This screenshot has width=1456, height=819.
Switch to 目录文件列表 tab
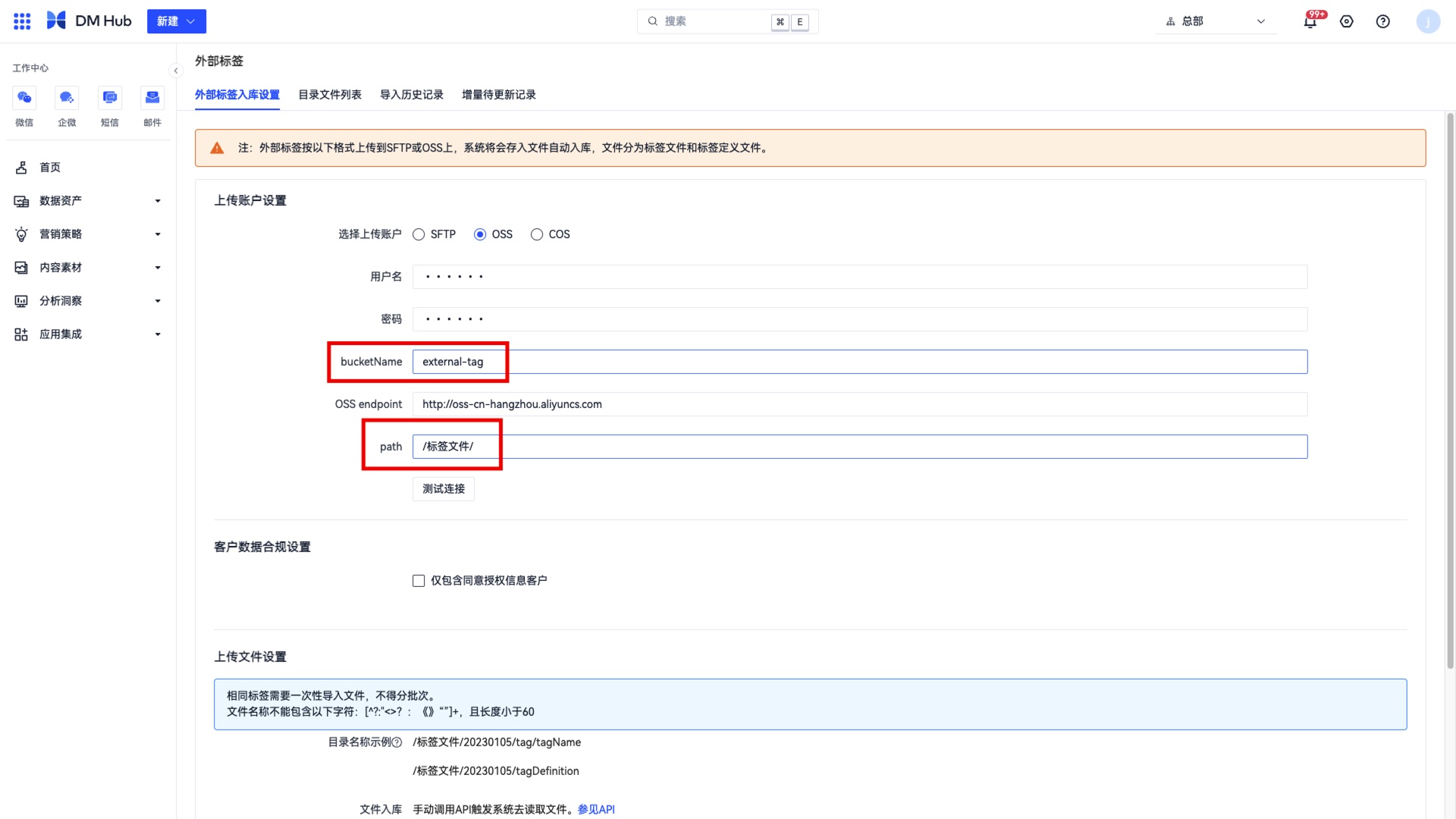point(330,95)
